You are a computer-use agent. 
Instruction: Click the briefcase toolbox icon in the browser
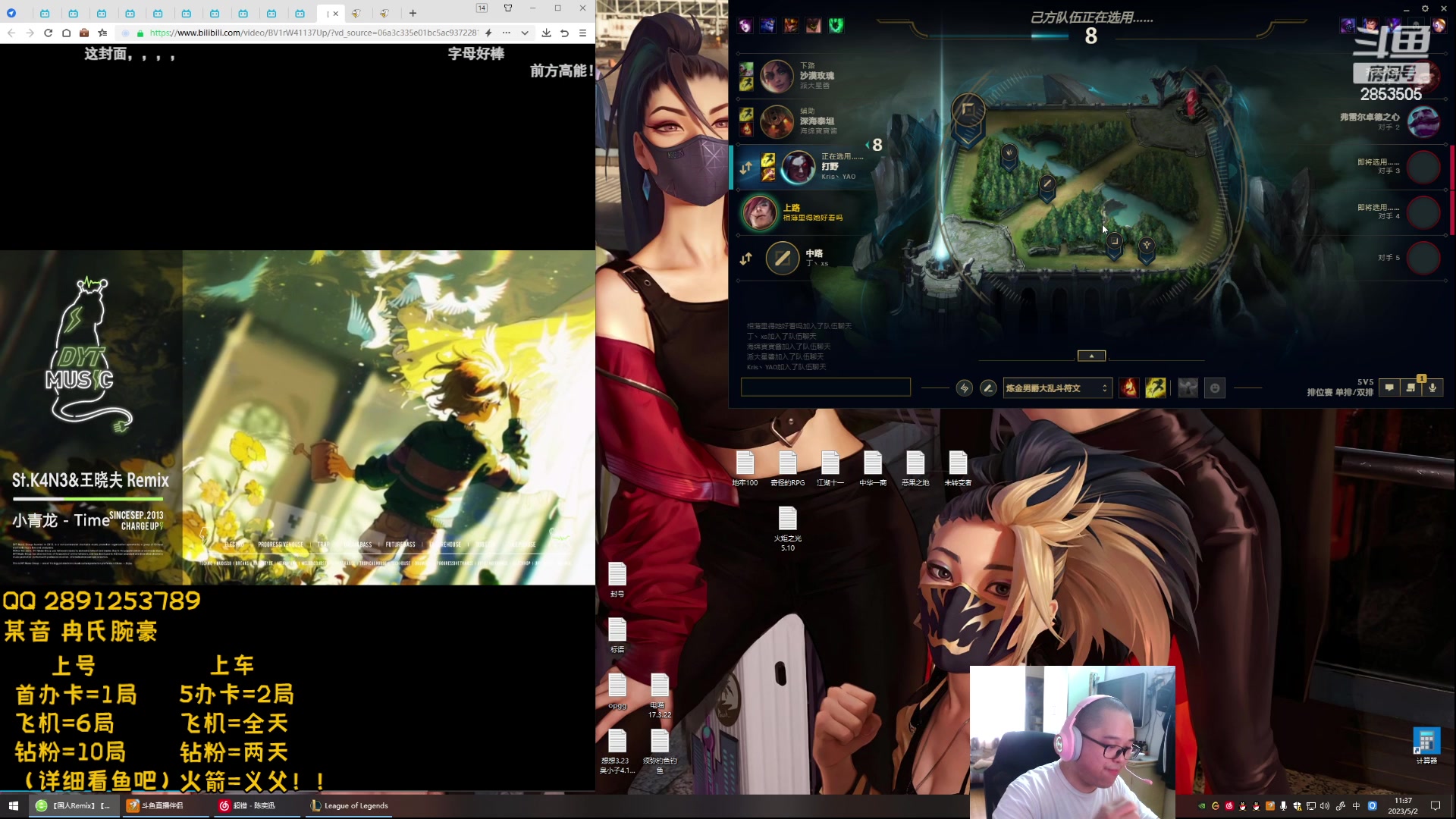84,33
